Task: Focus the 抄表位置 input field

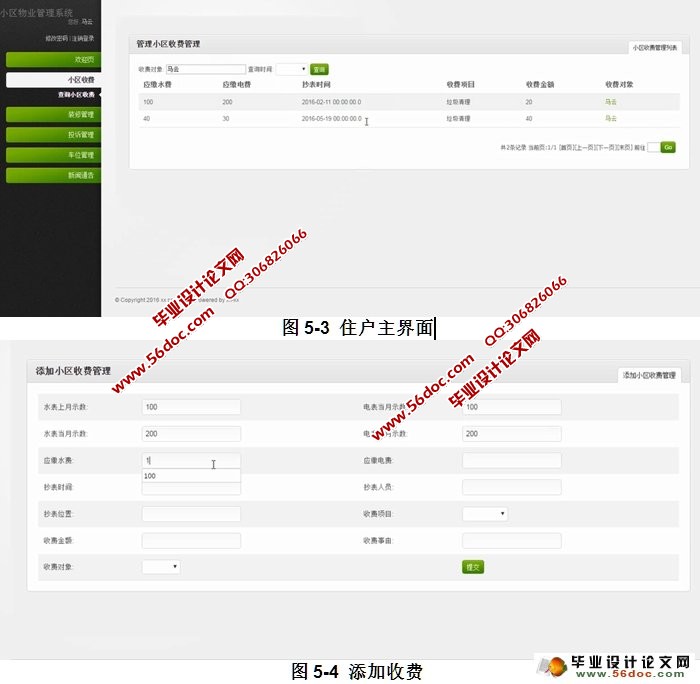Action: click(x=191, y=514)
